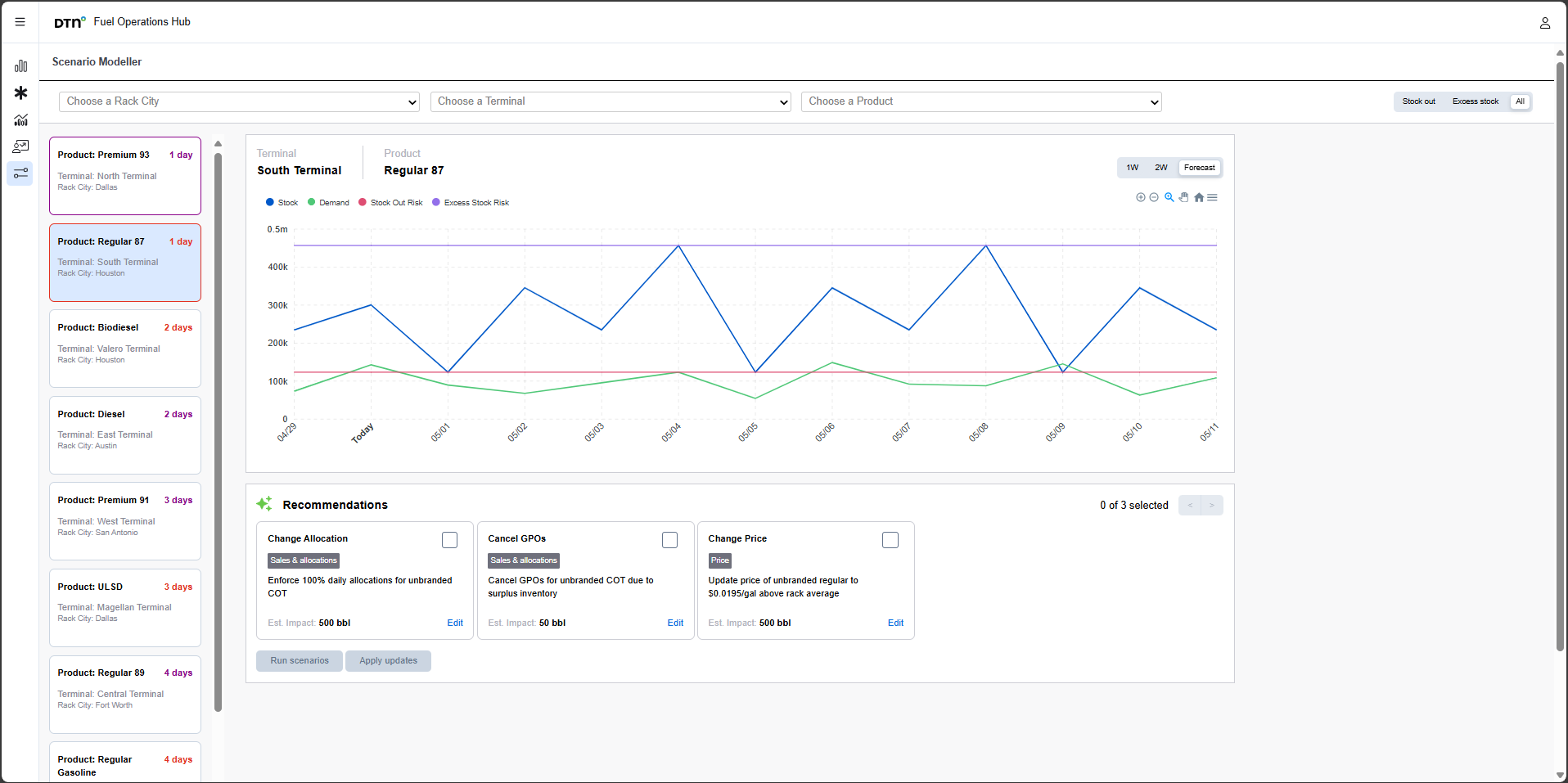The height and width of the screenshot is (783, 1568).
Task: Toggle Demand series in chart legend
Action: [x=328, y=202]
